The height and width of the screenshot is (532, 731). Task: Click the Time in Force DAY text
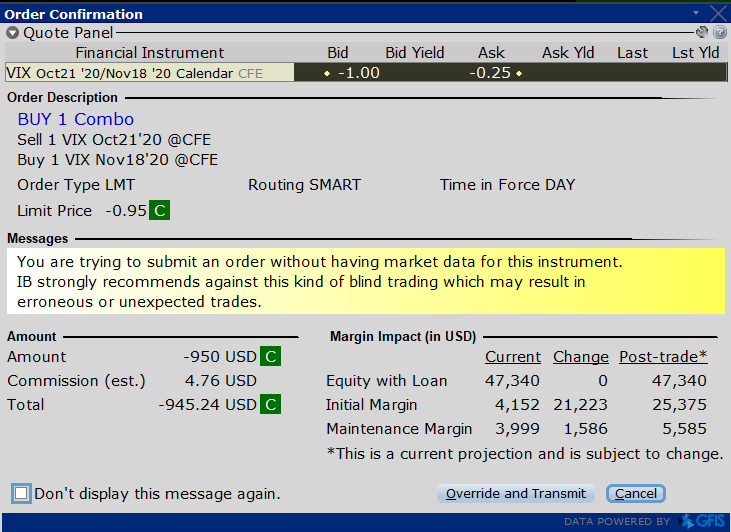[507, 185]
